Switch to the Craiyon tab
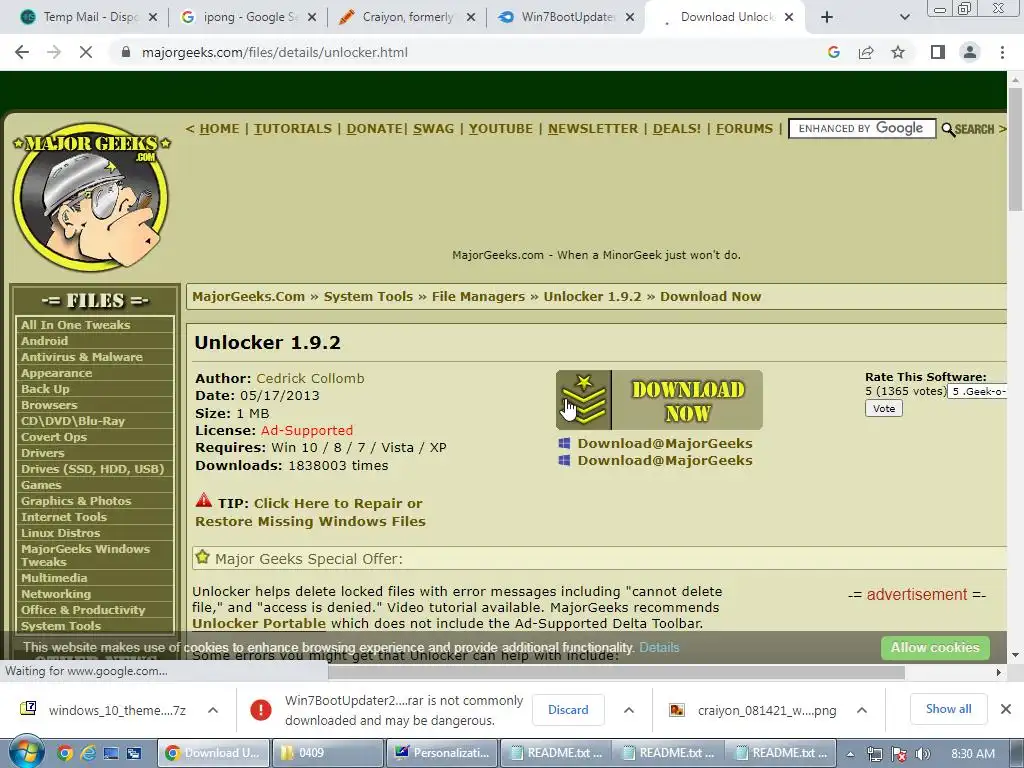 [x=408, y=17]
